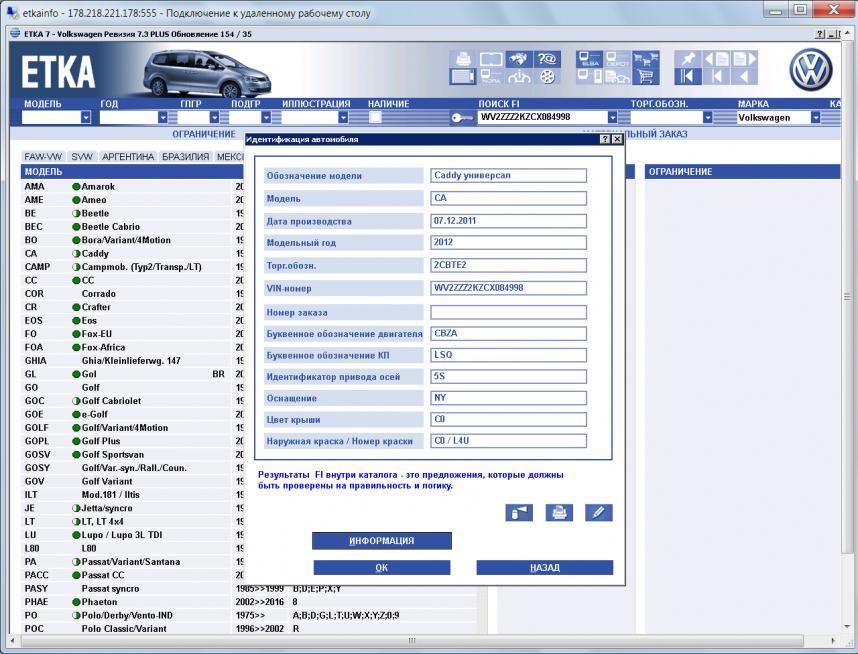Open the ПОИСК FI VIN dropdown arrow
The height and width of the screenshot is (654, 858).
tap(612, 117)
